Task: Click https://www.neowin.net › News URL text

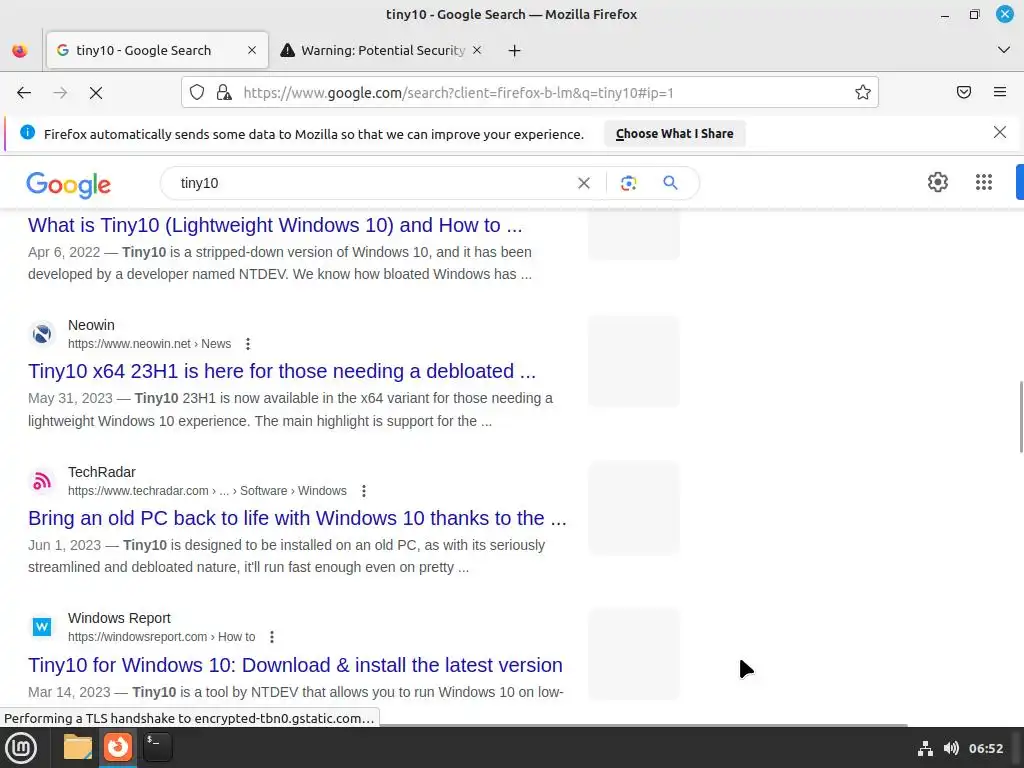Action: 150,344
